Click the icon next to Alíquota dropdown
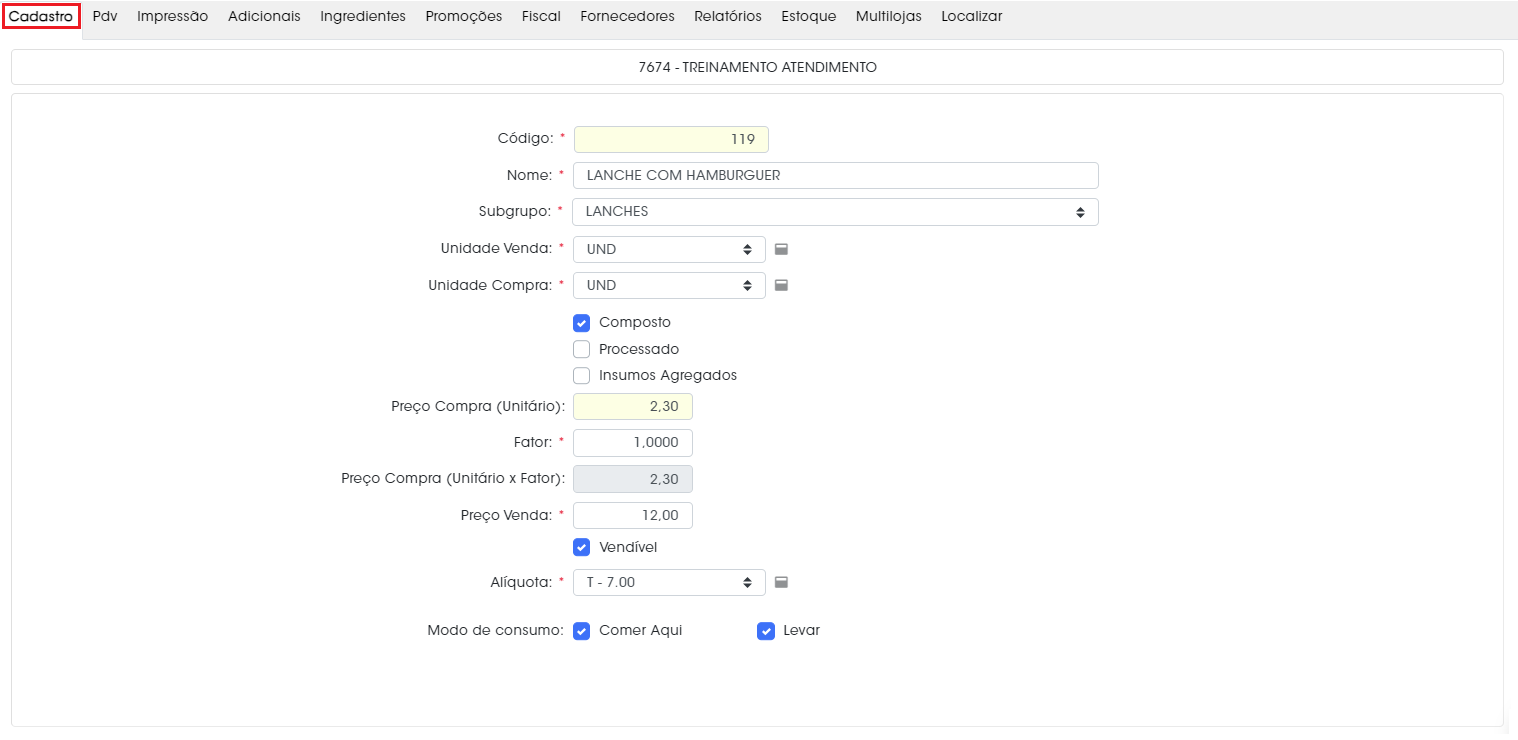 (782, 582)
